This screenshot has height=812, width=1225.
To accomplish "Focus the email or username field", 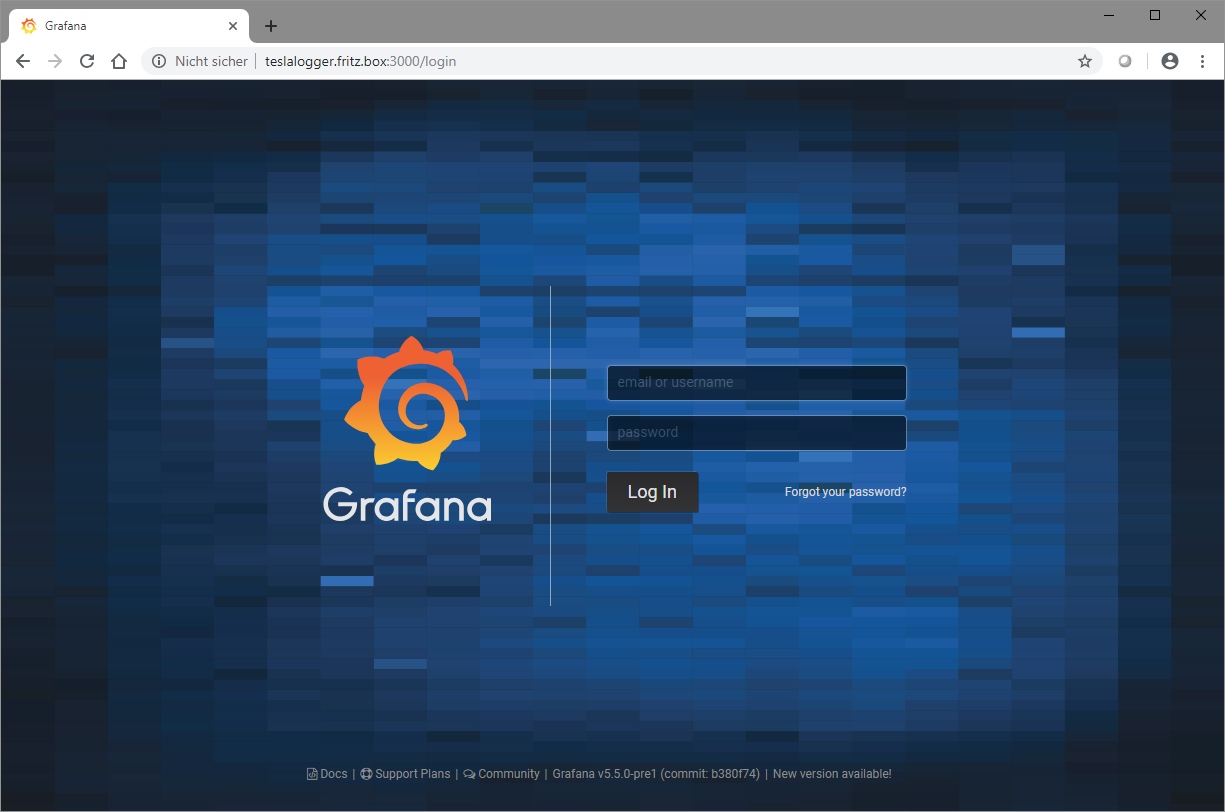I will (756, 383).
